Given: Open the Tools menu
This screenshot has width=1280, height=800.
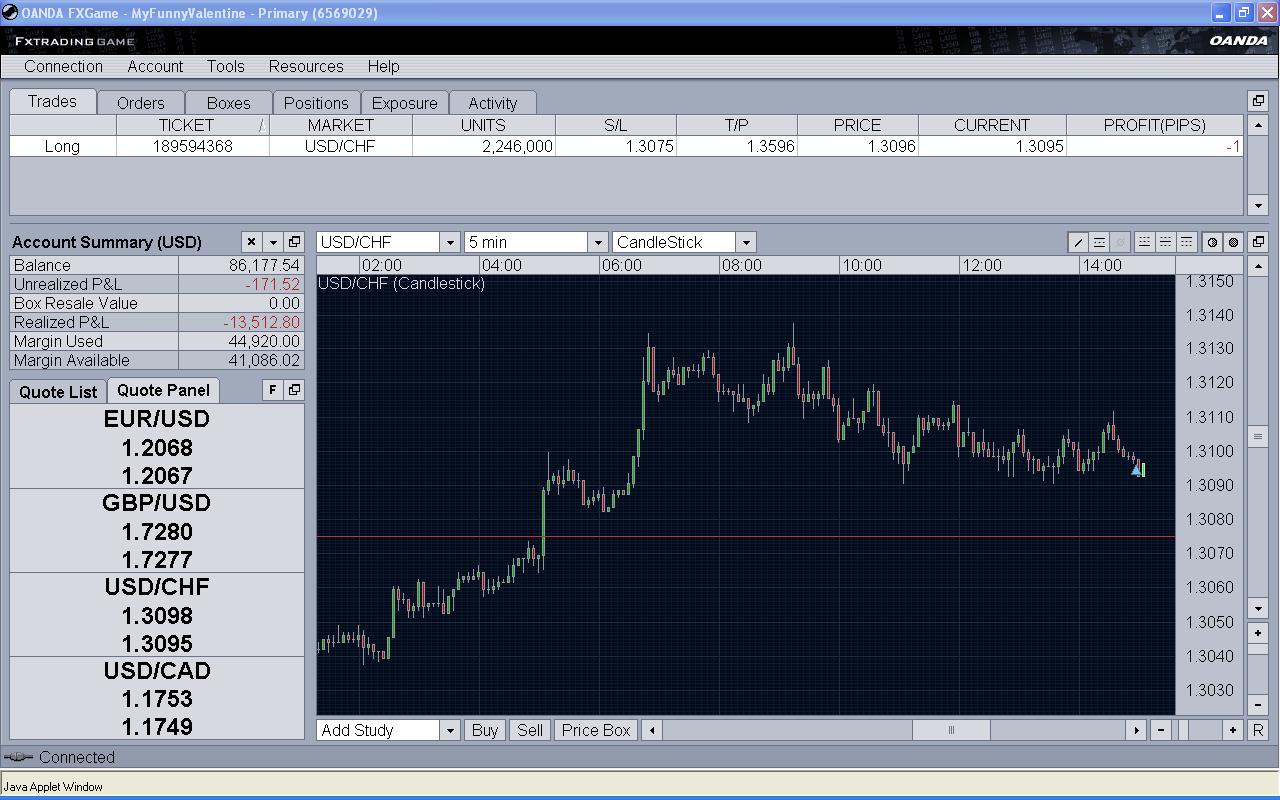Looking at the screenshot, I should click(x=225, y=66).
